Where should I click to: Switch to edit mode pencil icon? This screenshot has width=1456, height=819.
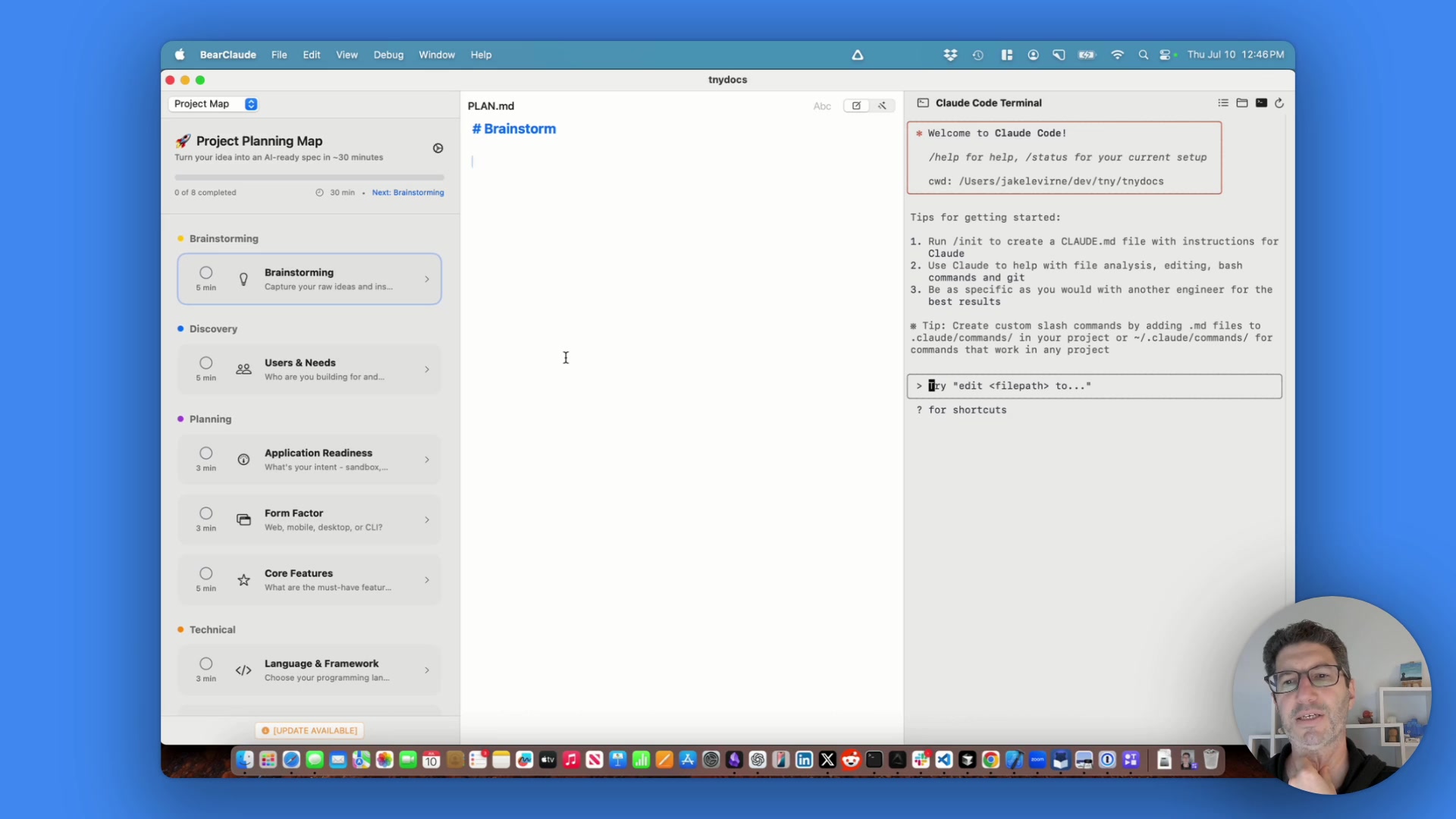click(856, 106)
